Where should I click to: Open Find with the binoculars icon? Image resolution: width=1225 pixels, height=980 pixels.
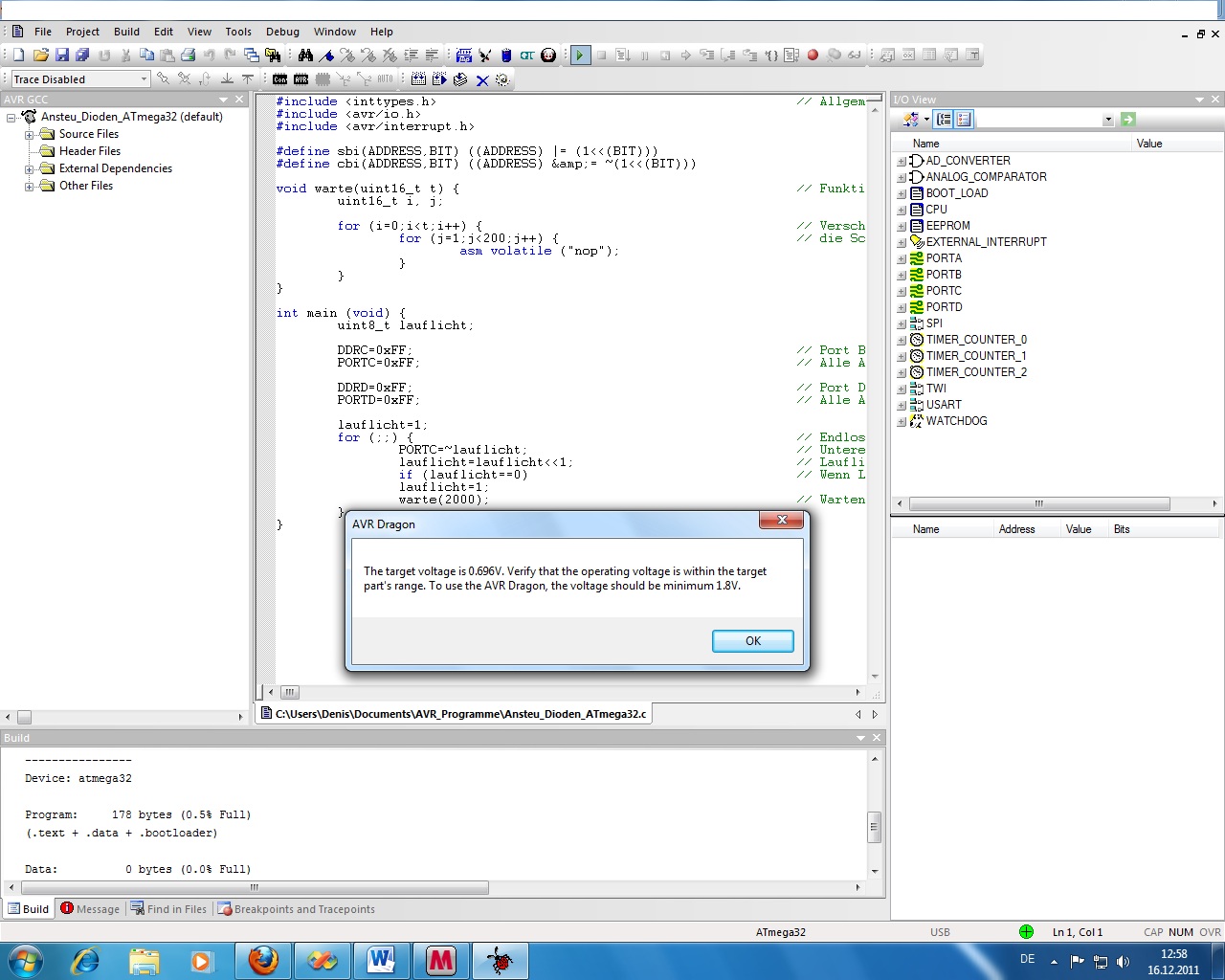[305, 56]
